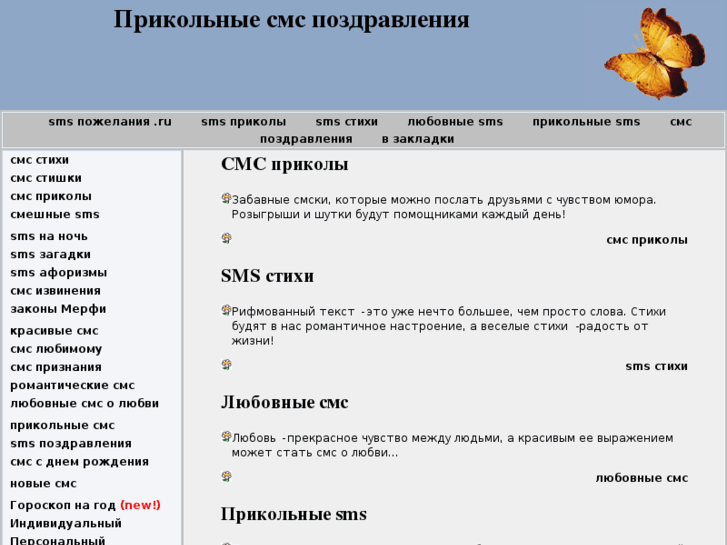
Task: Open 'в закладки' in top navigation bar
Action: tap(418, 139)
